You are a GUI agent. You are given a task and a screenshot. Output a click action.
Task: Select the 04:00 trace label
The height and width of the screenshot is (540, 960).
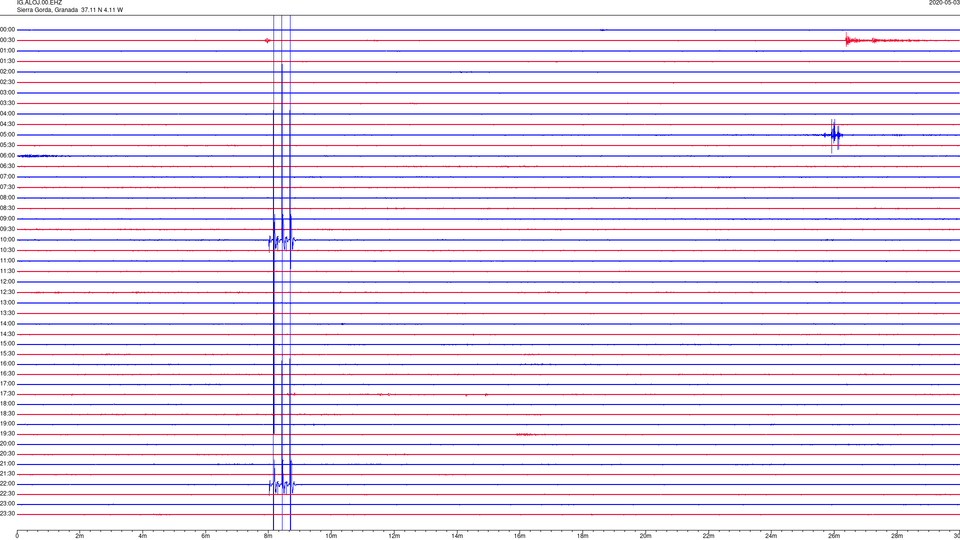tap(7, 113)
